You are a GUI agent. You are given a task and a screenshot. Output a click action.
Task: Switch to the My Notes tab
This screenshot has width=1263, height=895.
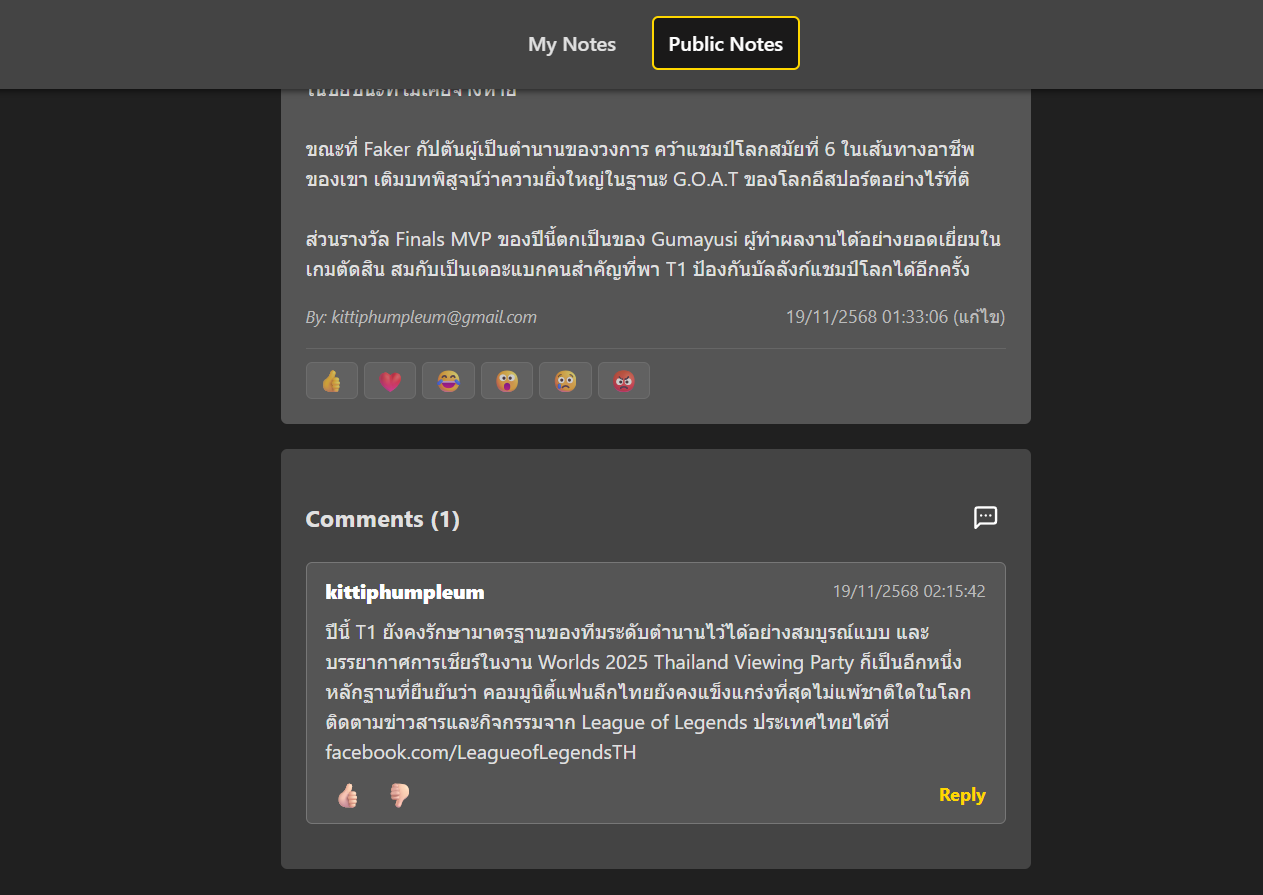572,44
